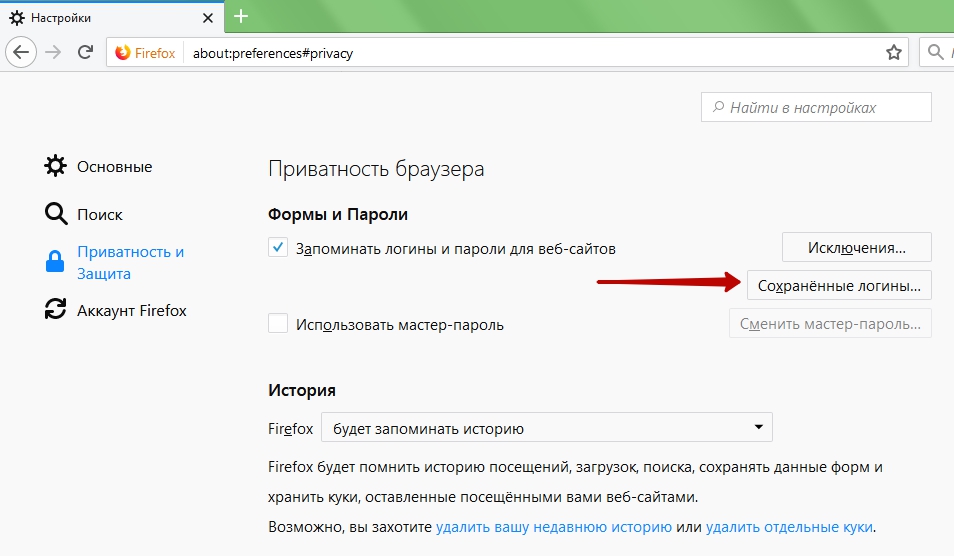
Task: Click the forward navigation arrow
Action: tap(55, 52)
